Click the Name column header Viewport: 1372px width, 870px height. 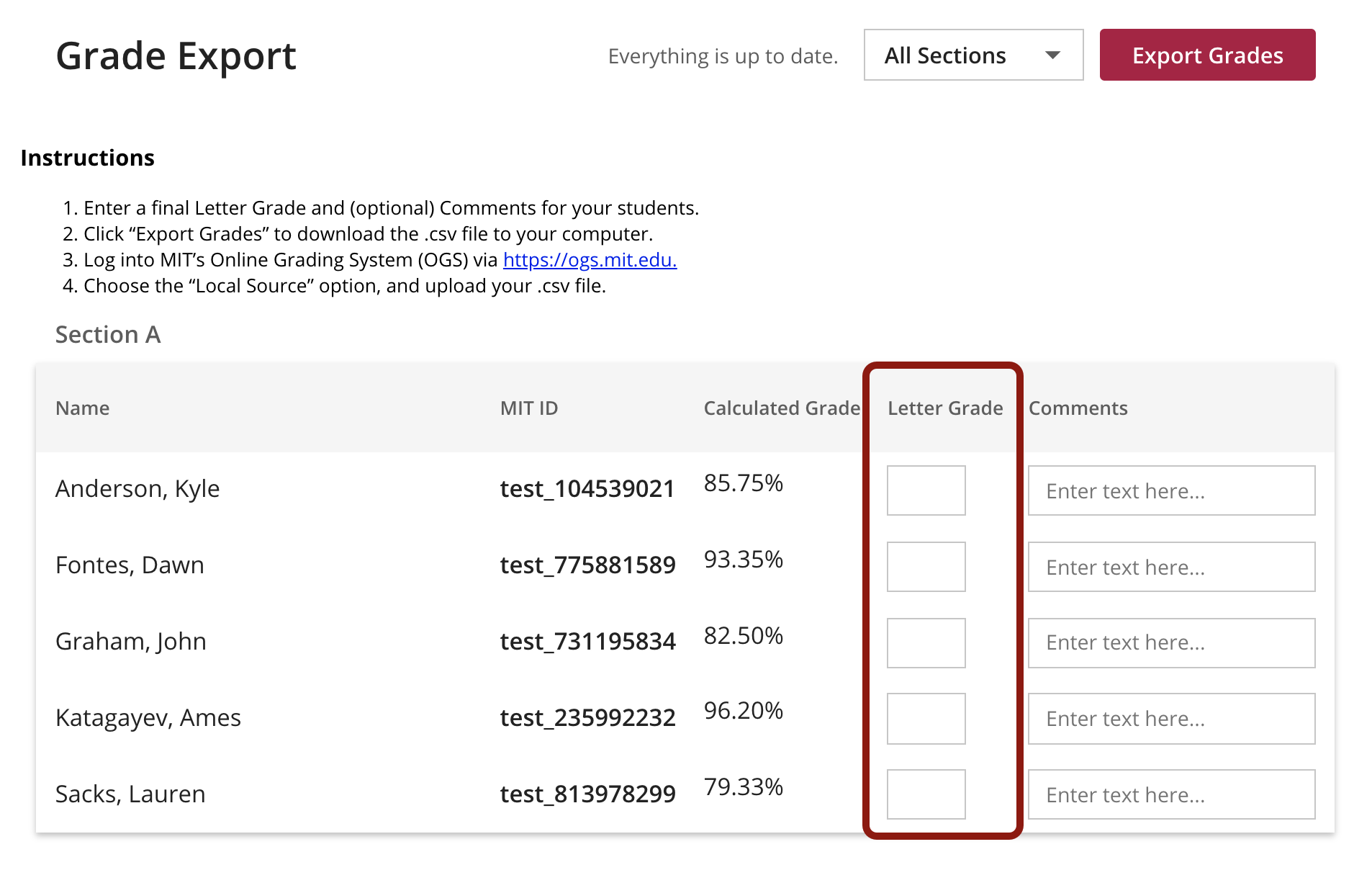[x=83, y=408]
